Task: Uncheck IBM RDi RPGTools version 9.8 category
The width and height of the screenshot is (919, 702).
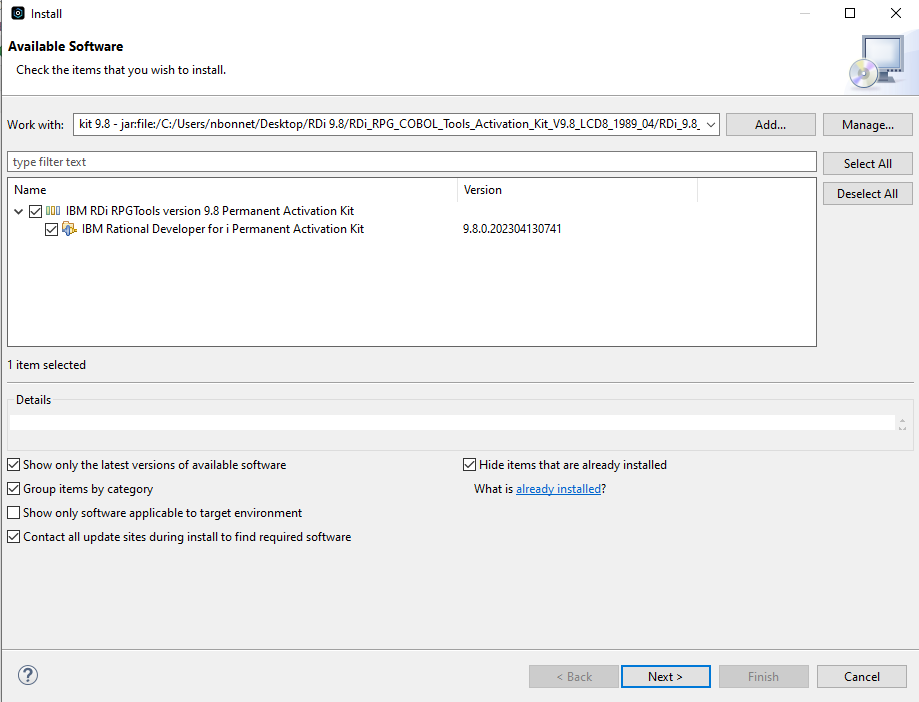Action: (35, 211)
